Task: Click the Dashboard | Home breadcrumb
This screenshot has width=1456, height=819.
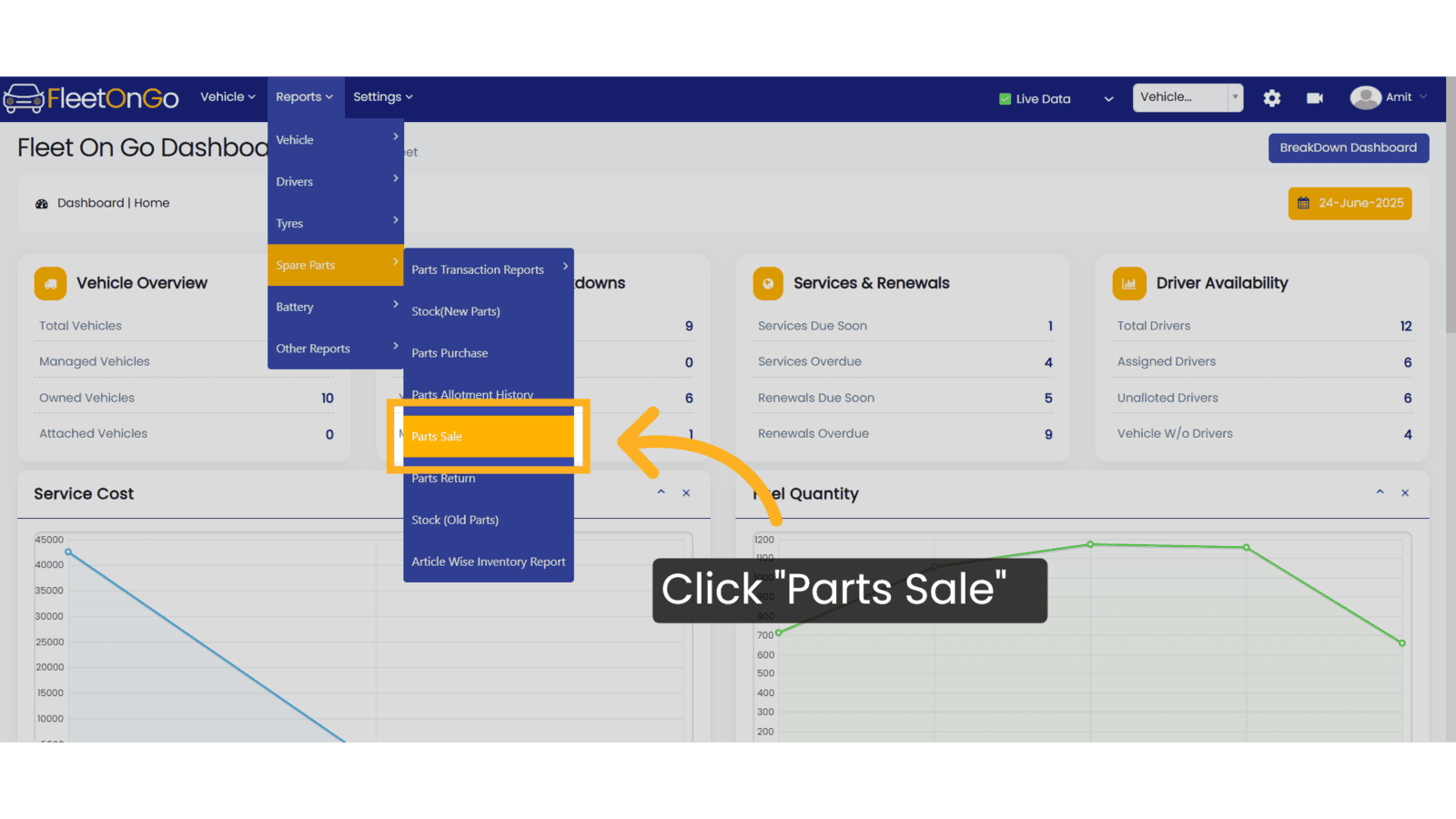Action: (113, 203)
